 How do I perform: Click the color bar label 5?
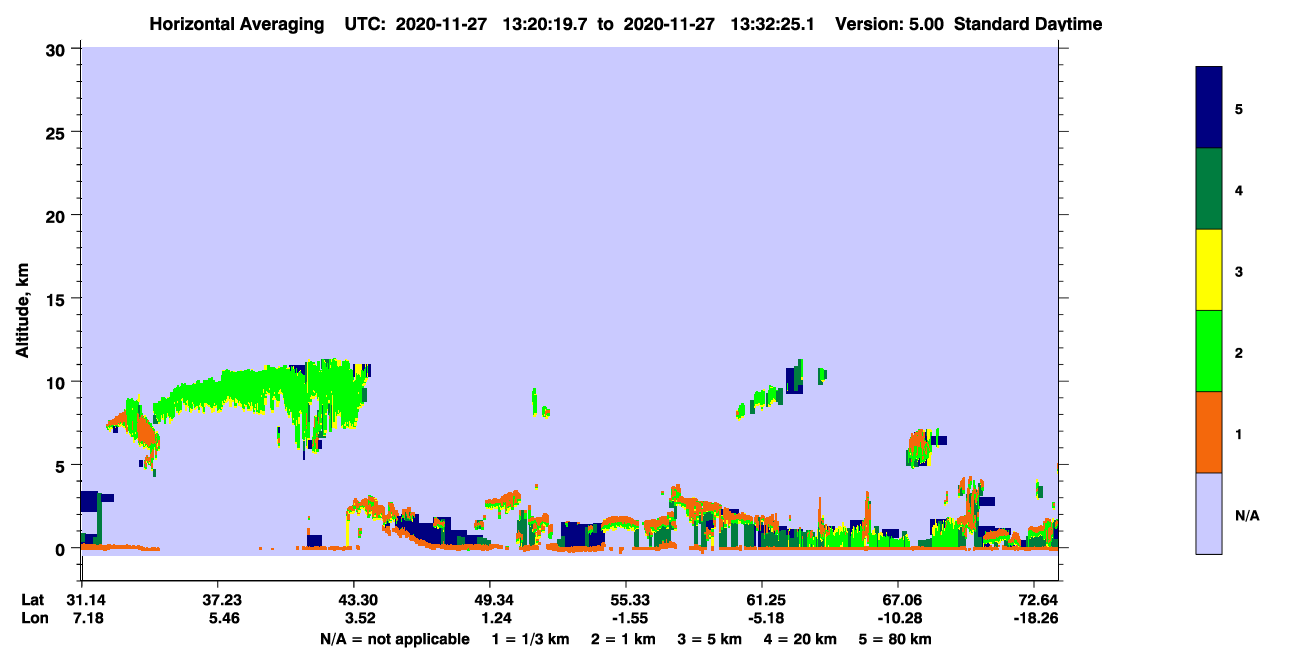click(x=1239, y=108)
